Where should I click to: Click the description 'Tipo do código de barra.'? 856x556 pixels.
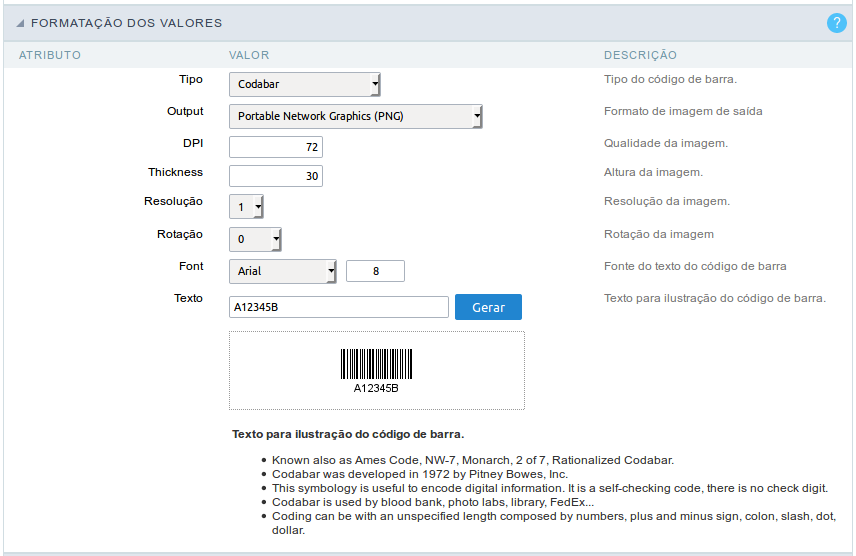click(670, 79)
